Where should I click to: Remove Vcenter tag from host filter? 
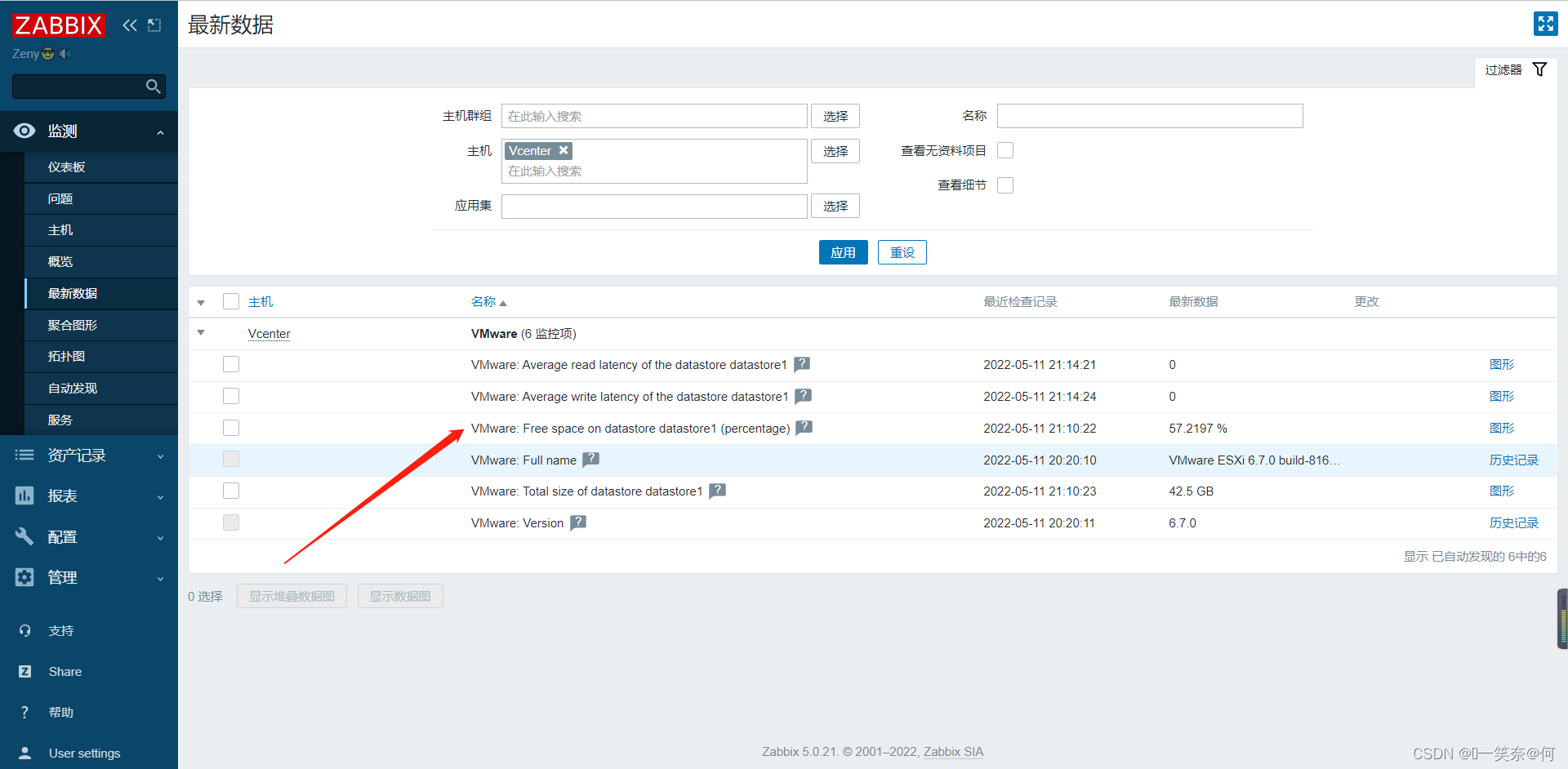coord(563,150)
